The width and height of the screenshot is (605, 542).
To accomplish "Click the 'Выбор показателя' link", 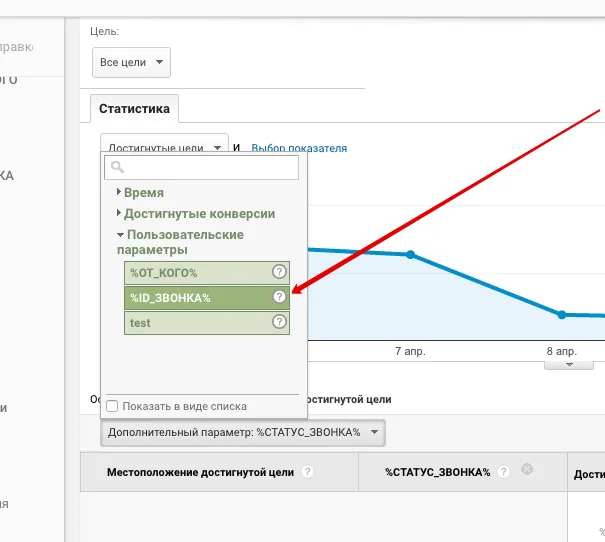I will (x=299, y=148).
